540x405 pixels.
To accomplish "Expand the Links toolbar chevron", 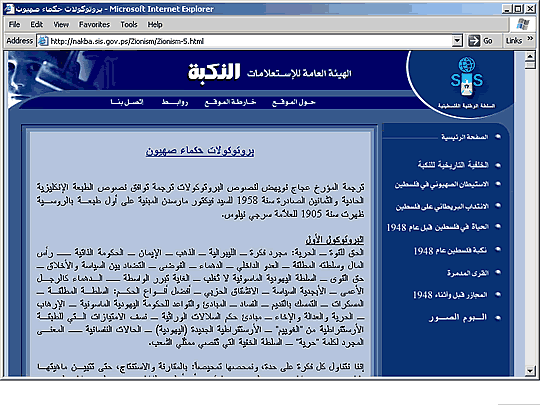I will (x=530, y=39).
